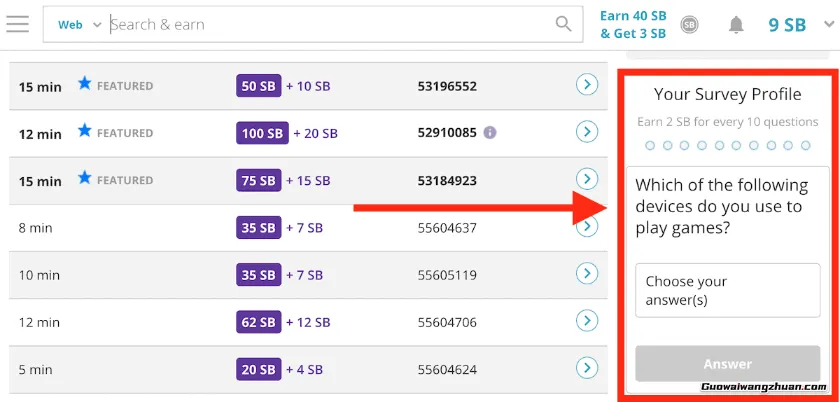Click the search magnifier icon
The width and height of the screenshot is (840, 402).
(564, 24)
